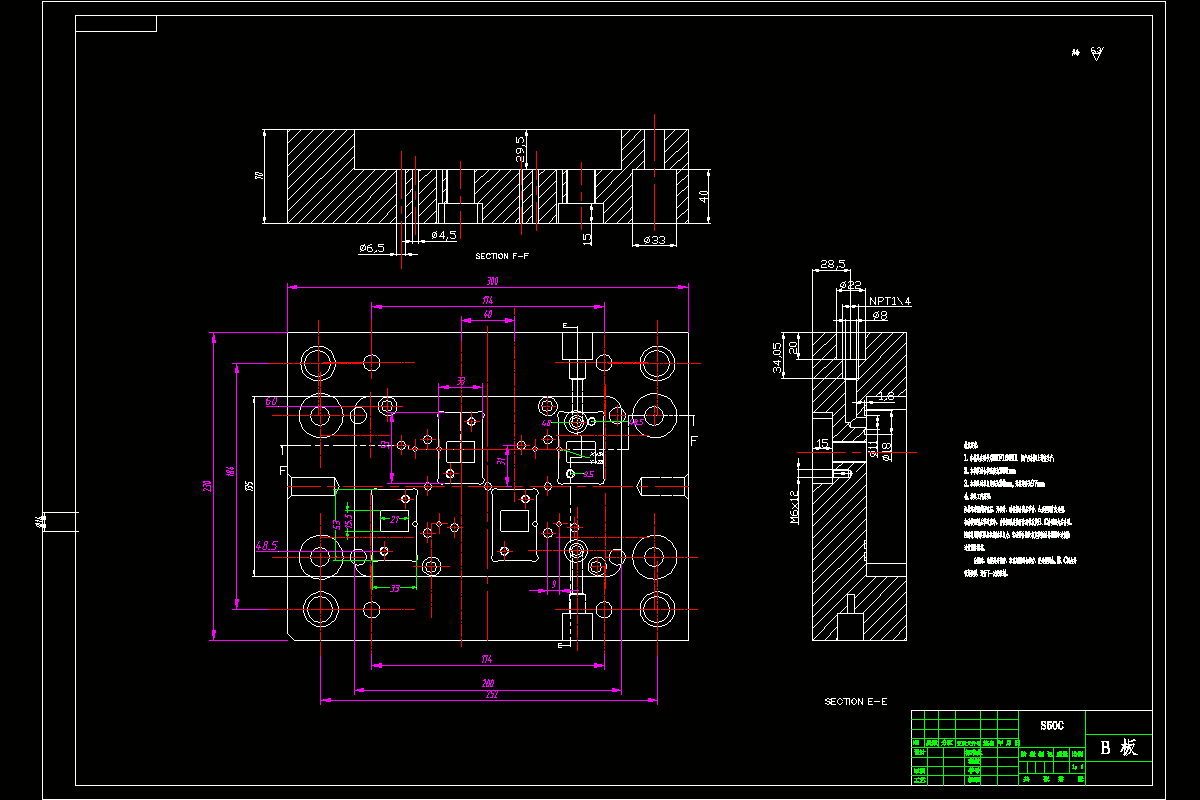Click the 20 dimension in section E-E
1200x800 pixels.
click(x=794, y=347)
